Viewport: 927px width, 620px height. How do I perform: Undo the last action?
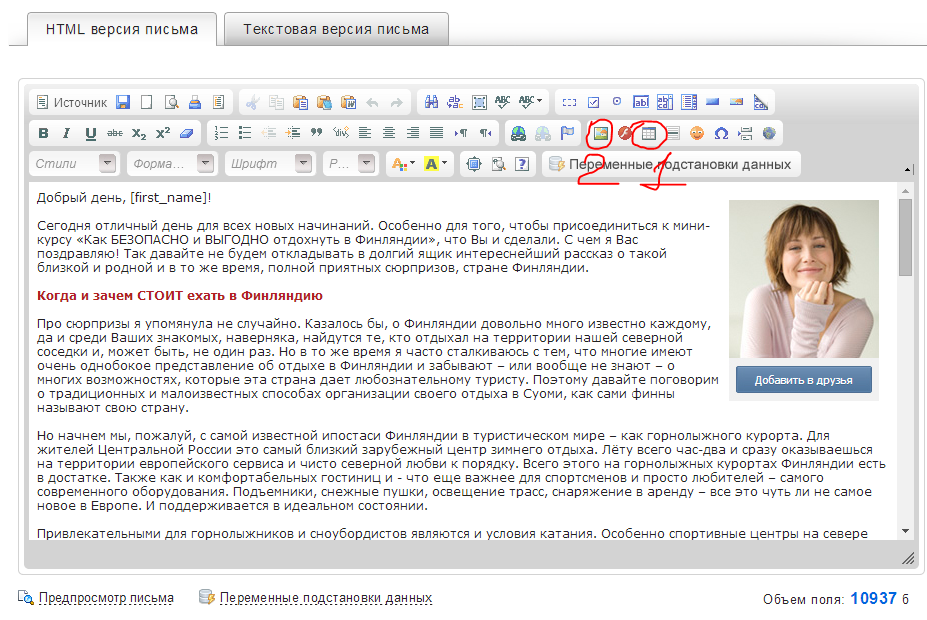coord(372,102)
